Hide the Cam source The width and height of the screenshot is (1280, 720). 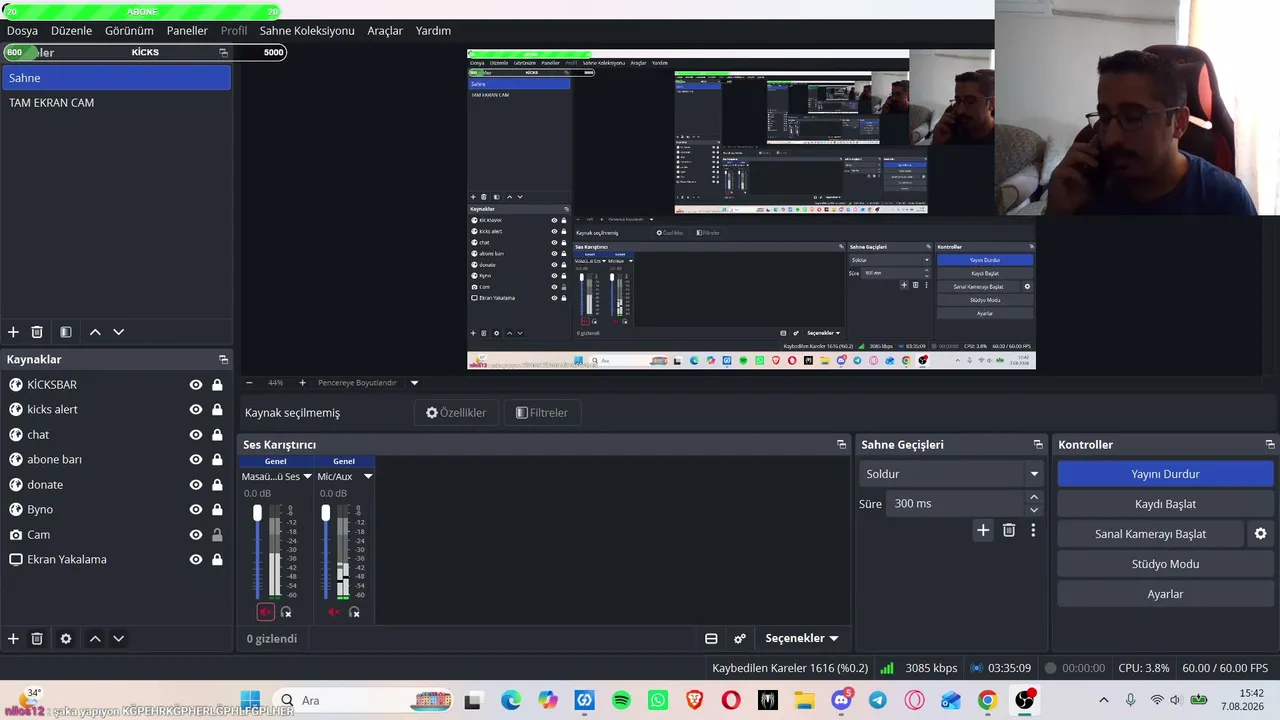pos(196,535)
